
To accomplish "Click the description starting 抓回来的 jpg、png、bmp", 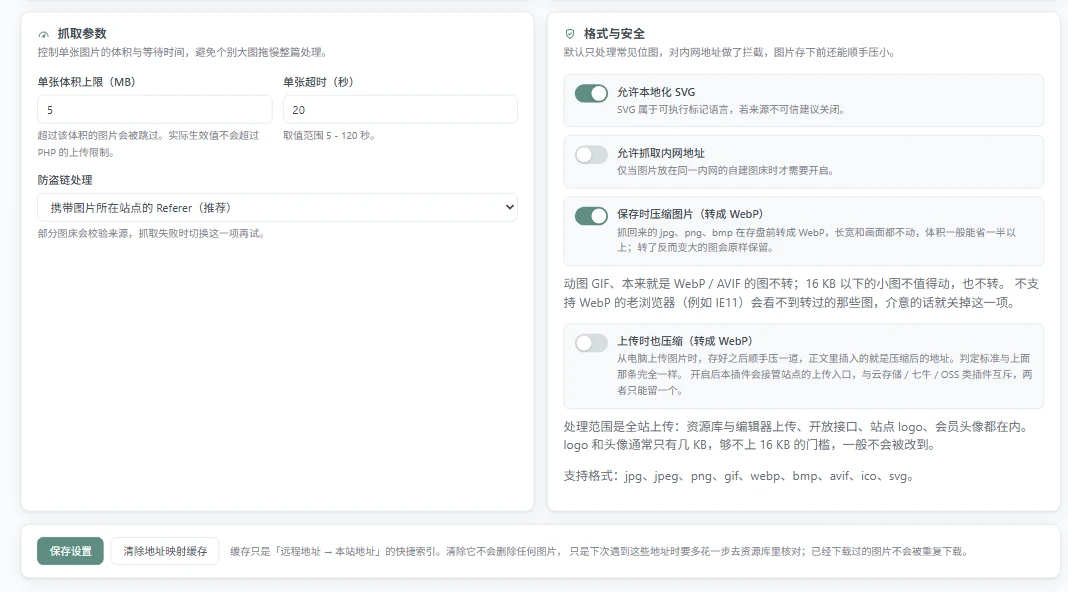I will [817, 240].
